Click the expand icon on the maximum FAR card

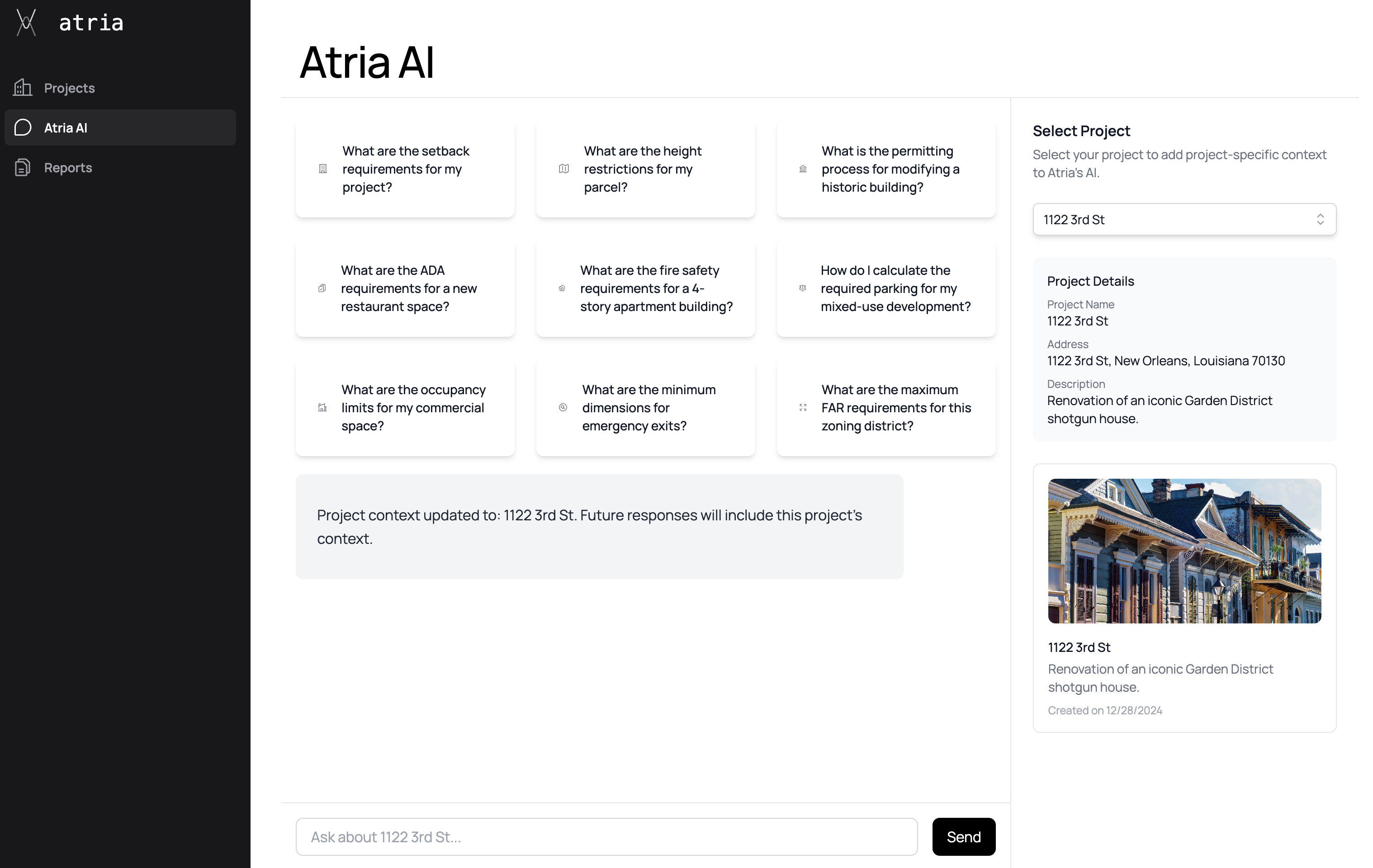click(x=803, y=407)
